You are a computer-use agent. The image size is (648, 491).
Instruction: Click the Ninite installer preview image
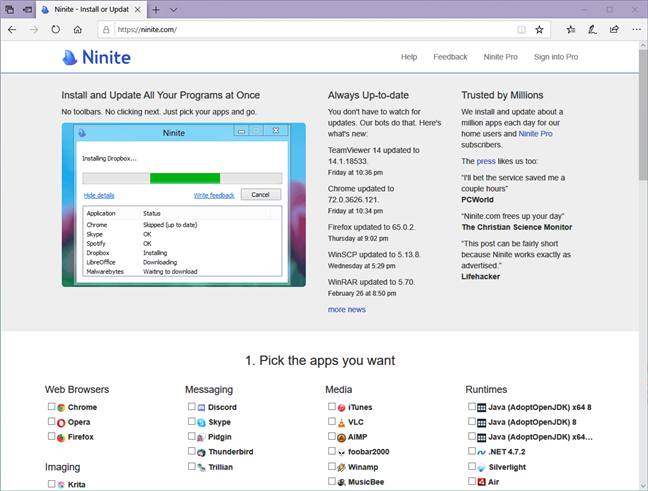(184, 205)
